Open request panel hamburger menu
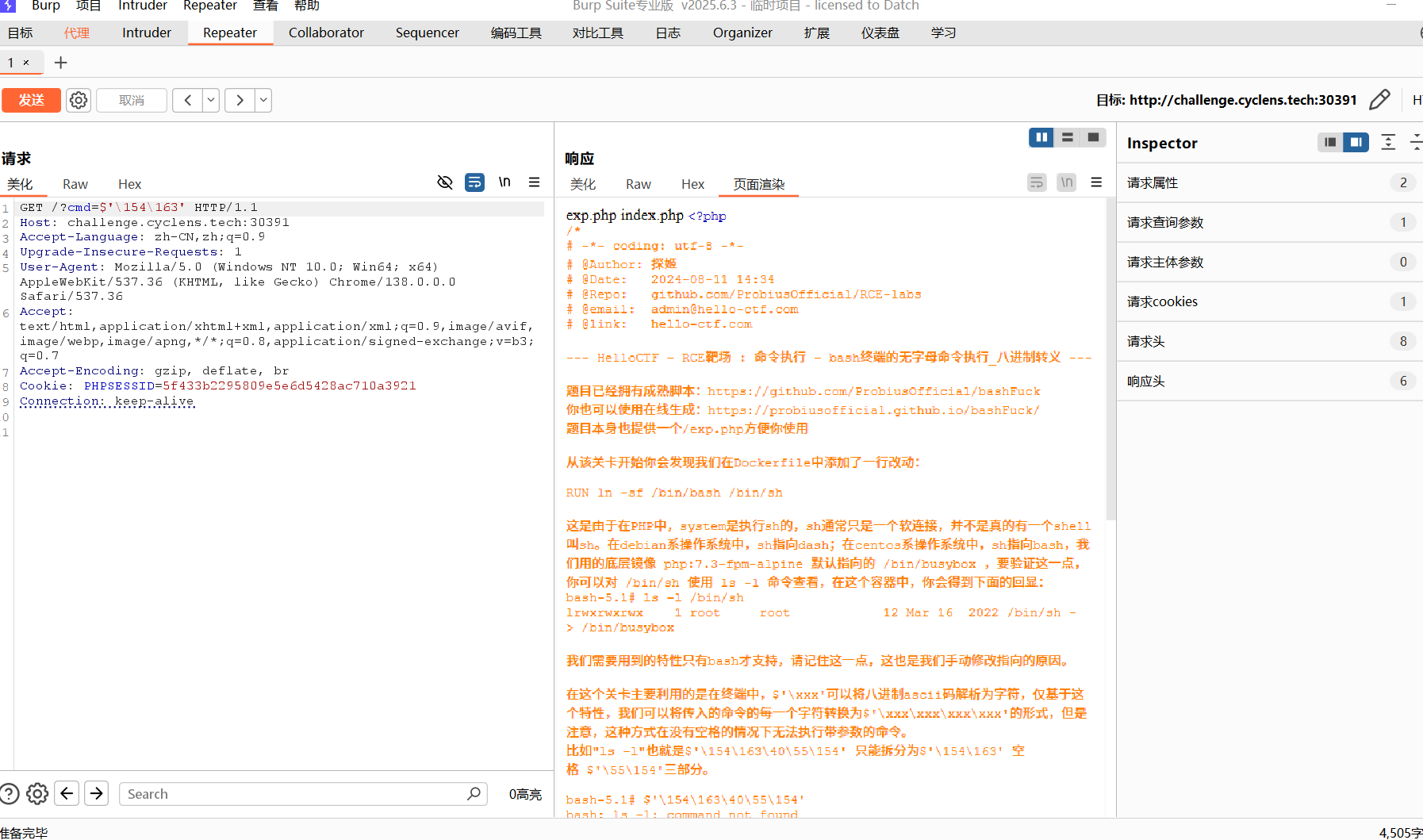The width and height of the screenshot is (1423, 840). coord(535,182)
